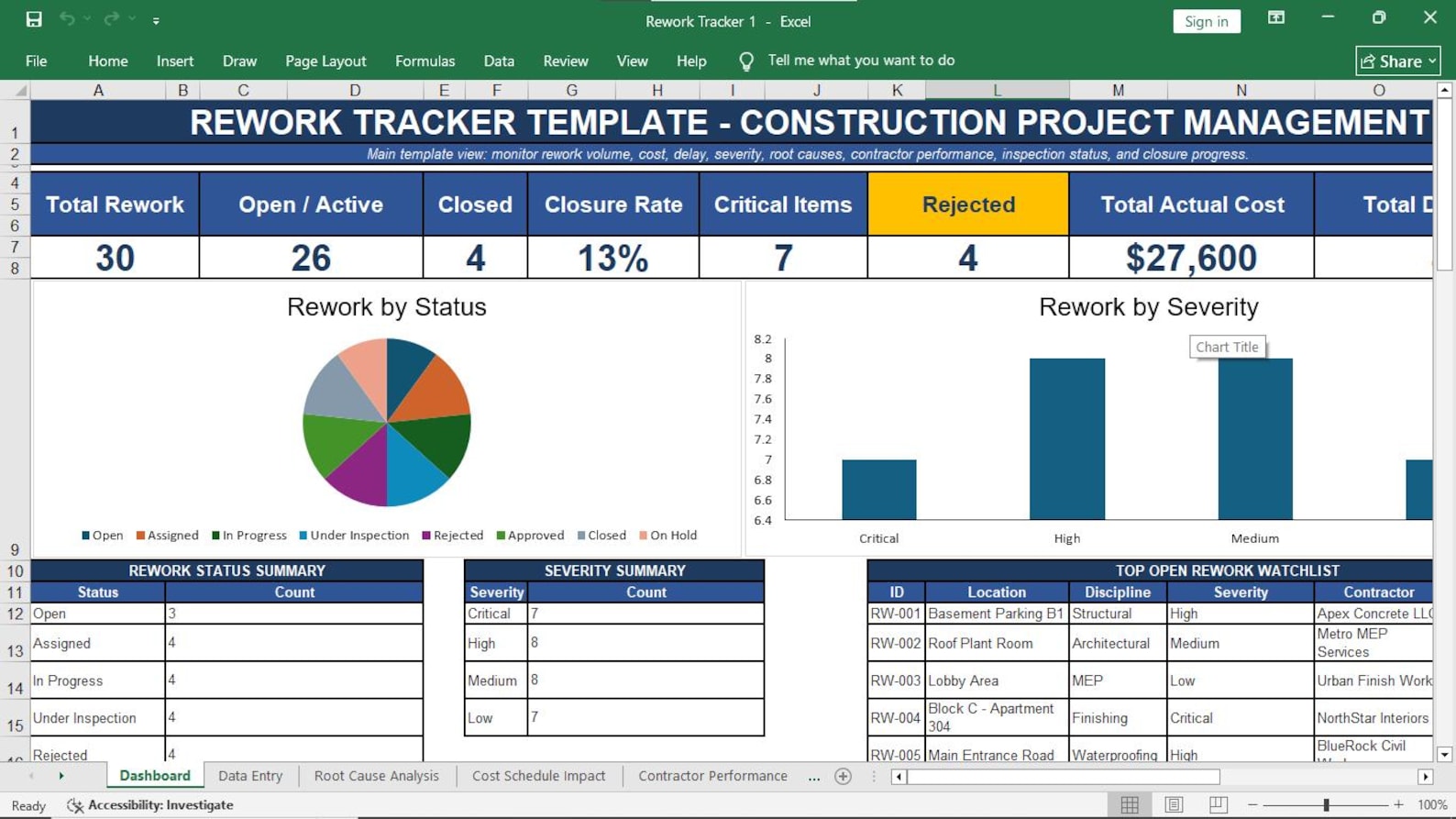Screen dimensions: 1456x819
Task: Click the New sheet plus icon
Action: (x=844, y=777)
